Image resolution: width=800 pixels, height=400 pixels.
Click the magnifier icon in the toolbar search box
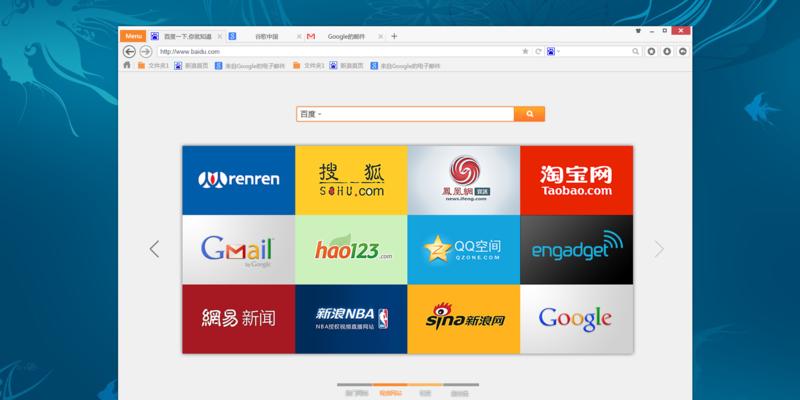[x=635, y=52]
